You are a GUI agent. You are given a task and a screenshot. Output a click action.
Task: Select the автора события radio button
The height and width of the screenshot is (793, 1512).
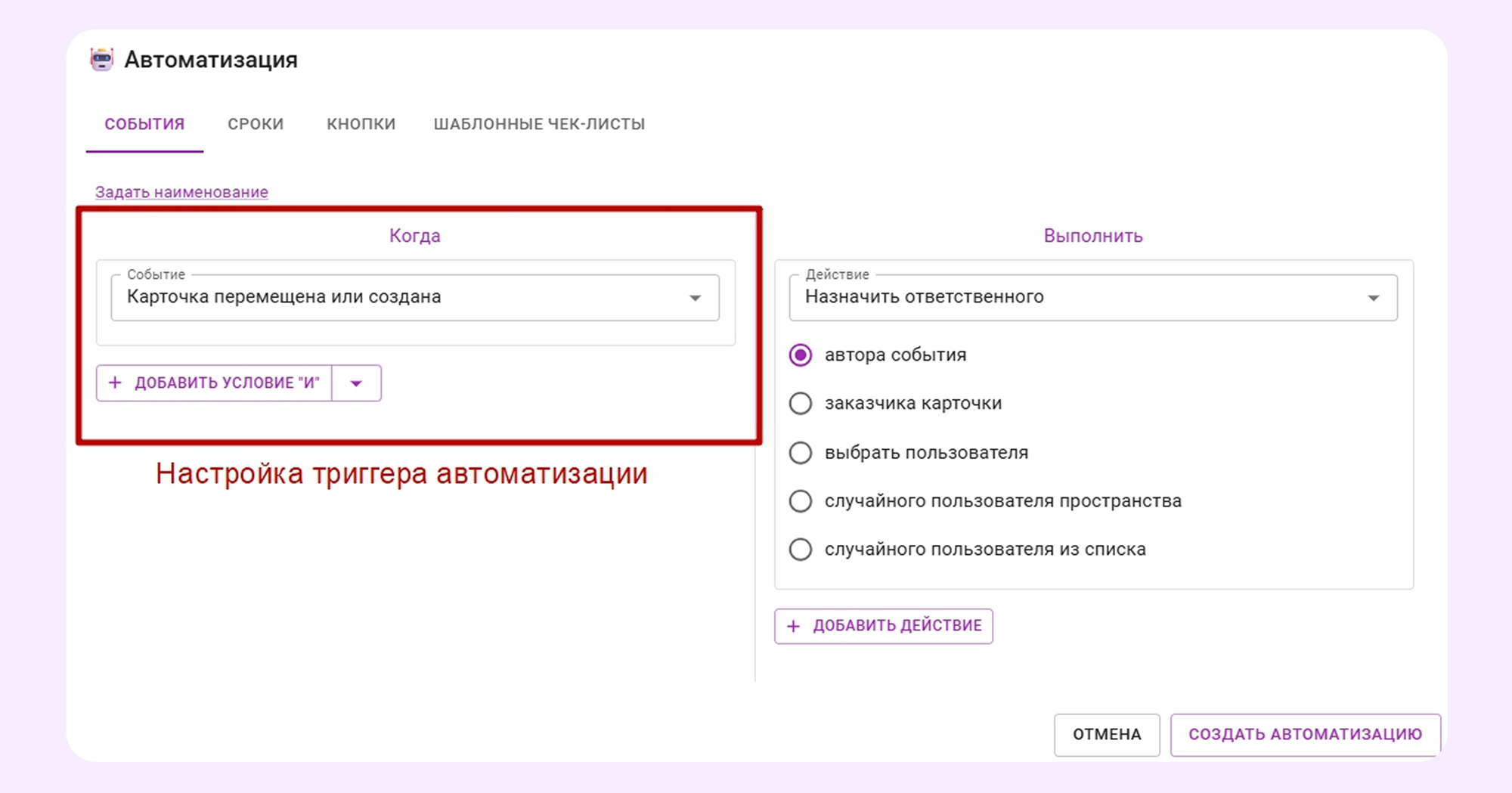click(x=800, y=354)
